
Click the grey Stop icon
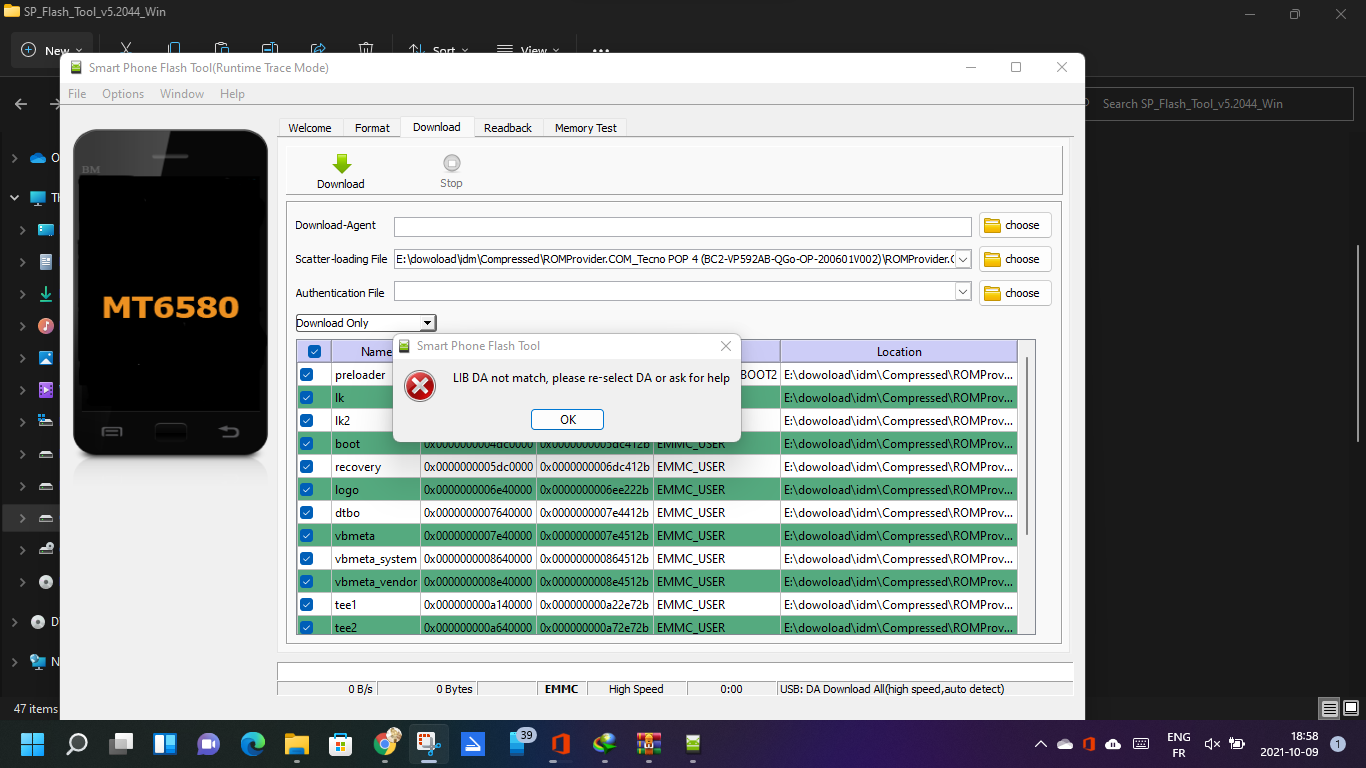[x=451, y=163]
